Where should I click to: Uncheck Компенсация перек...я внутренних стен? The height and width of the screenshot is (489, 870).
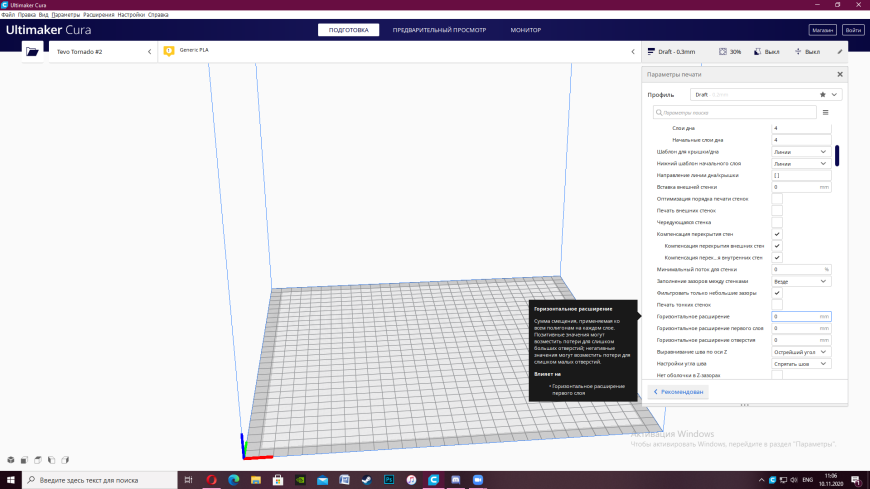tap(777, 258)
